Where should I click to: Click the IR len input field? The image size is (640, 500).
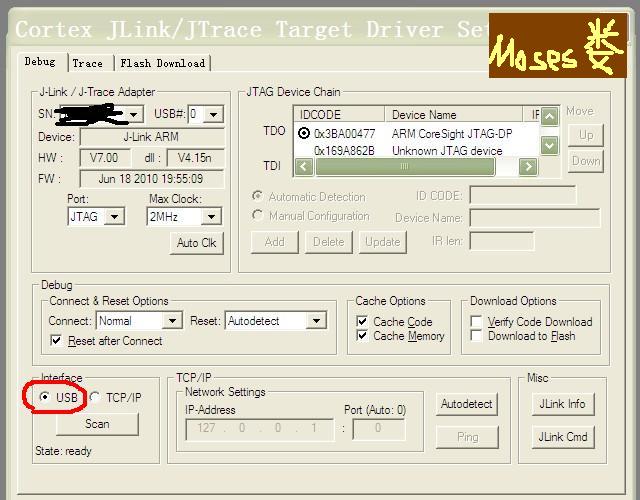click(x=502, y=241)
